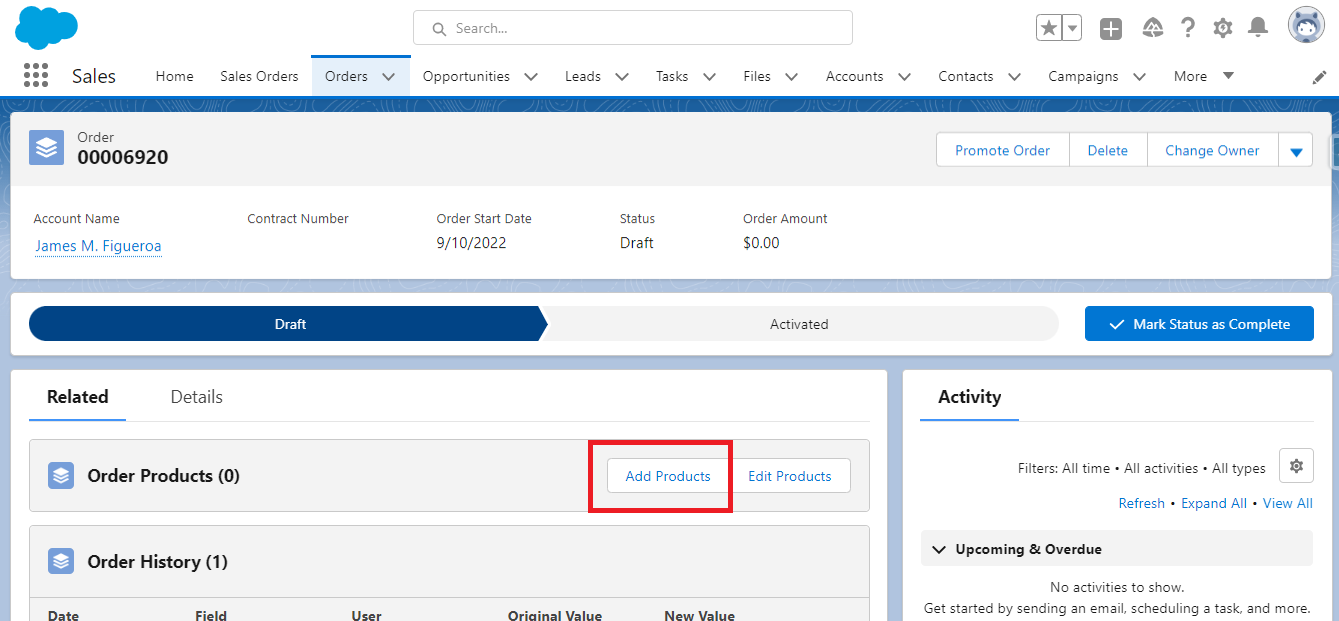Click the Change Owner button
The image size is (1339, 621).
[1212, 150]
